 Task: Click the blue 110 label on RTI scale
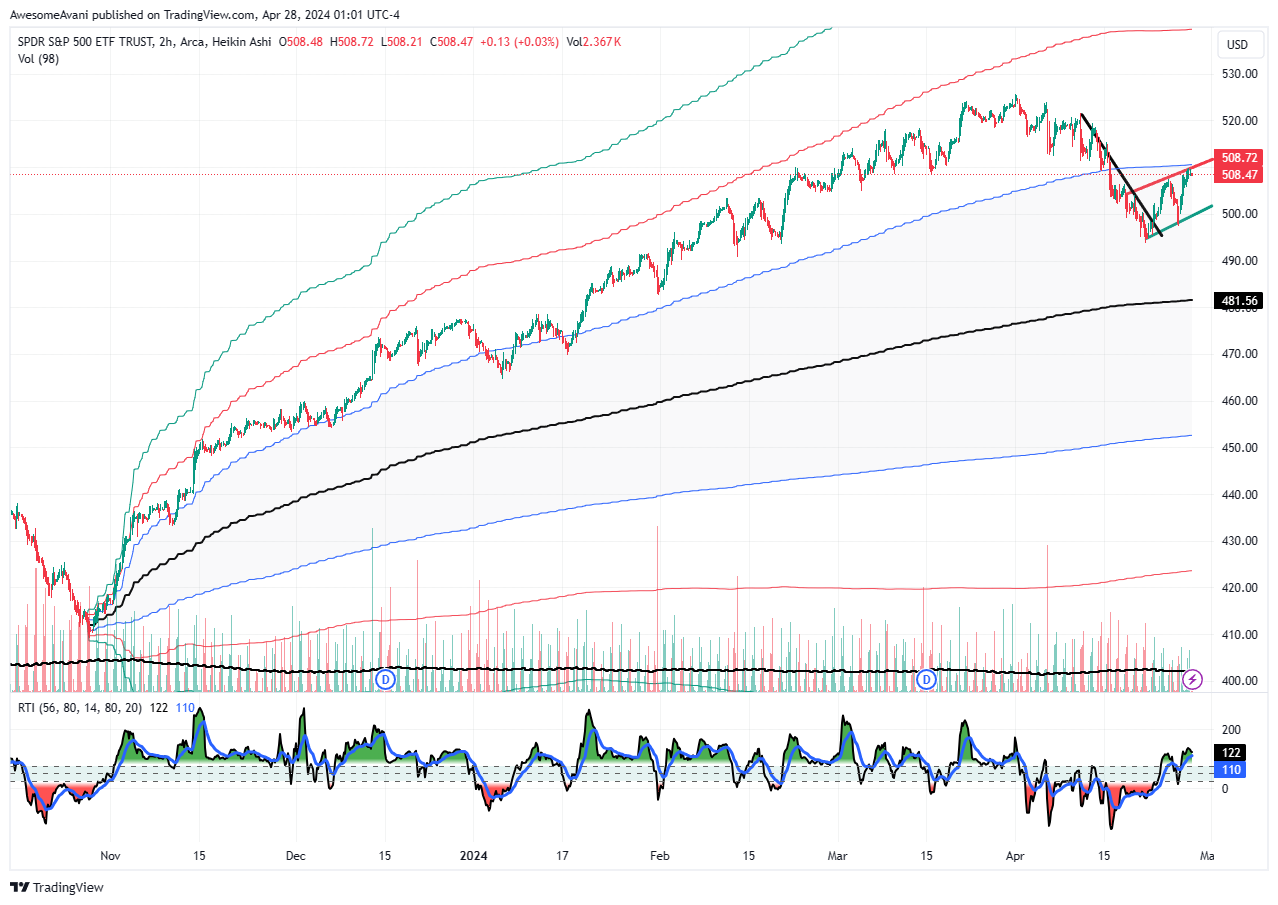coord(1230,770)
